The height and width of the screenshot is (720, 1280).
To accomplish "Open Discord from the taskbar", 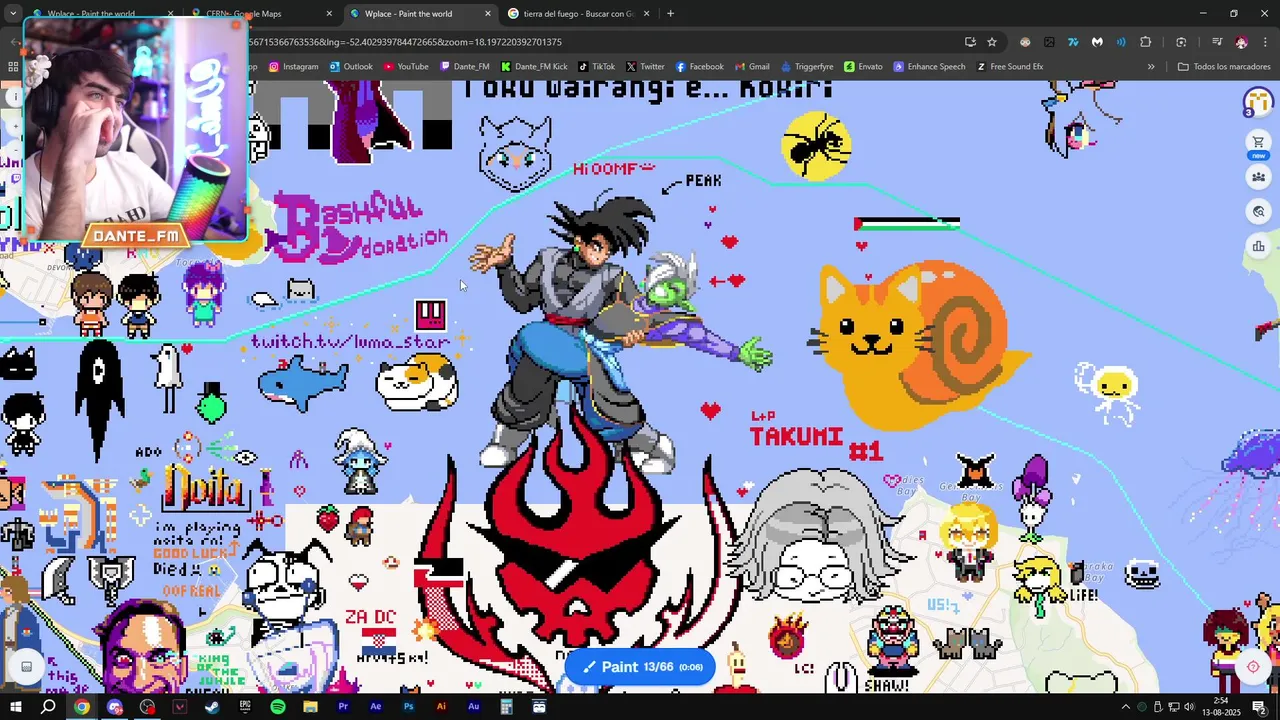I will click(x=115, y=707).
